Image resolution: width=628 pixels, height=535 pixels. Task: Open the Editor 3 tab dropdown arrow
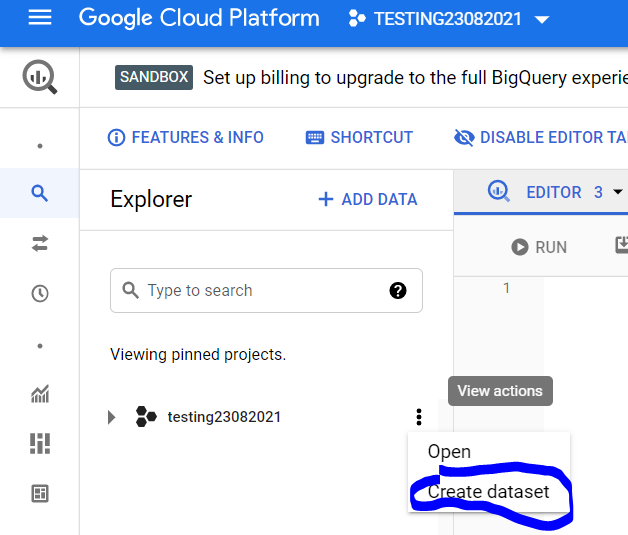click(618, 192)
